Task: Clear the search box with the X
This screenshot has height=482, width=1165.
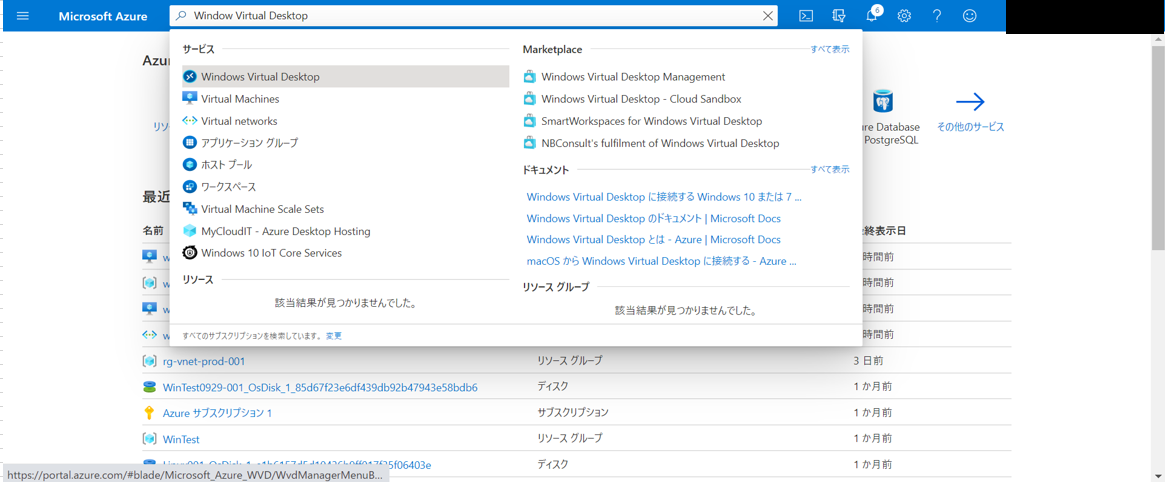Action: (768, 16)
